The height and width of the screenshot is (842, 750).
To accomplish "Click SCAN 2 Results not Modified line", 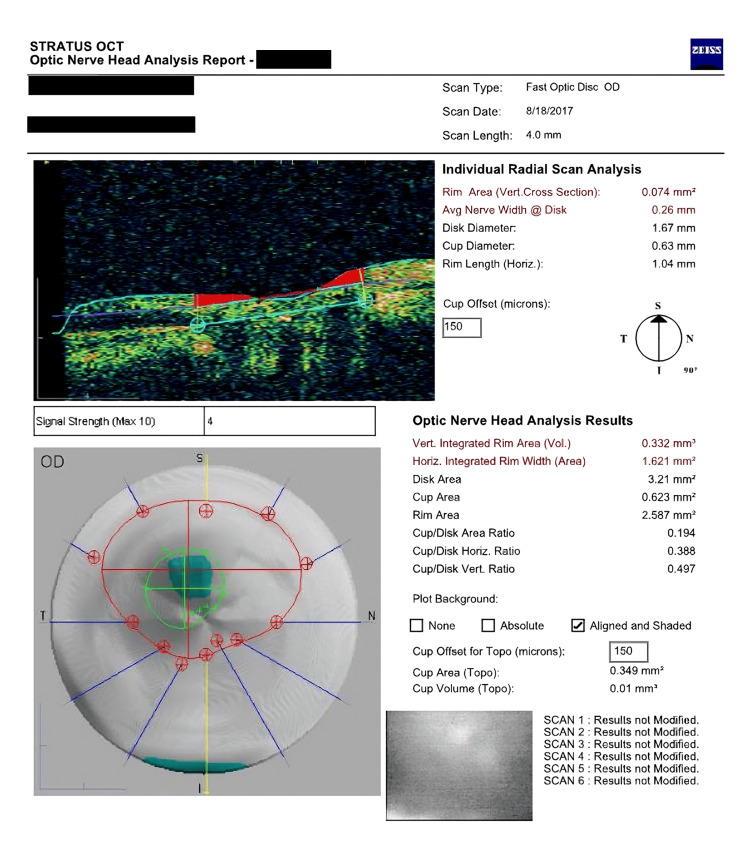I will [621, 732].
